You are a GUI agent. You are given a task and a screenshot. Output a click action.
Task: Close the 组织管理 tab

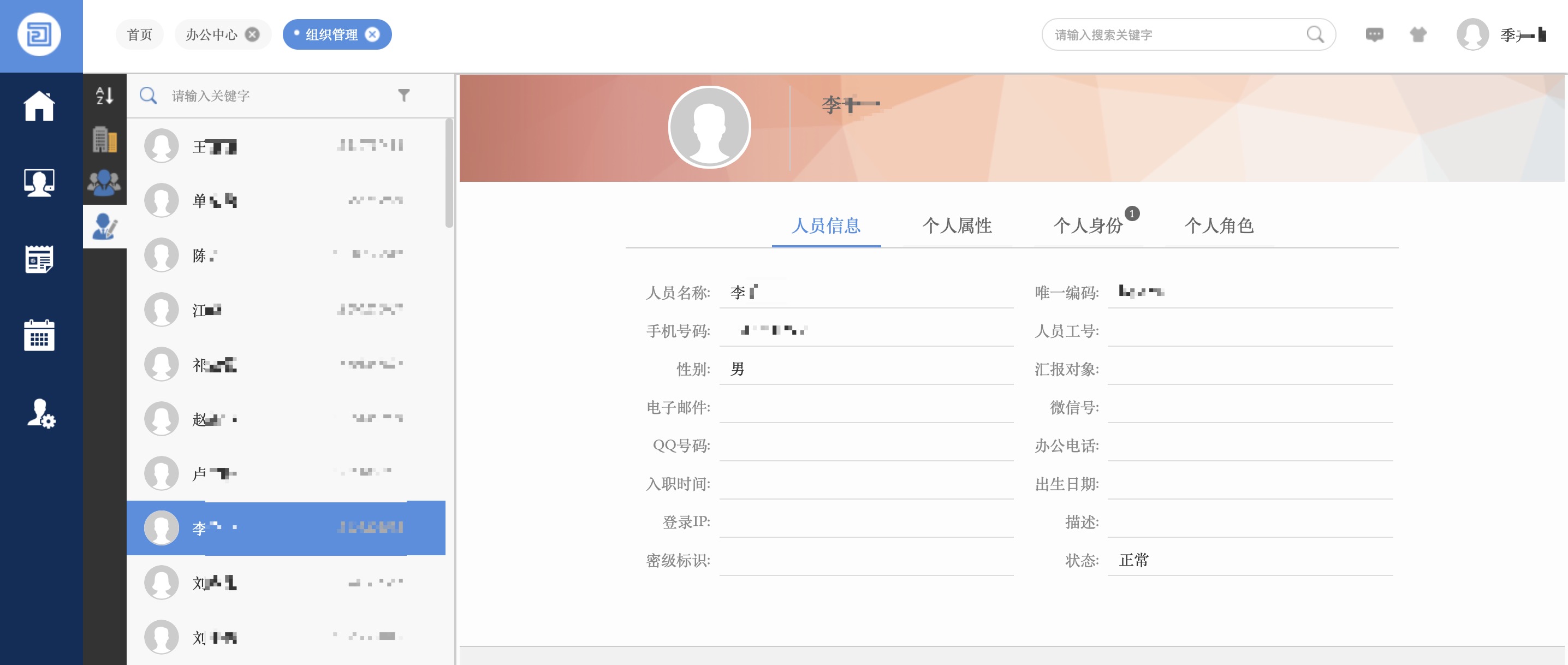click(x=372, y=35)
